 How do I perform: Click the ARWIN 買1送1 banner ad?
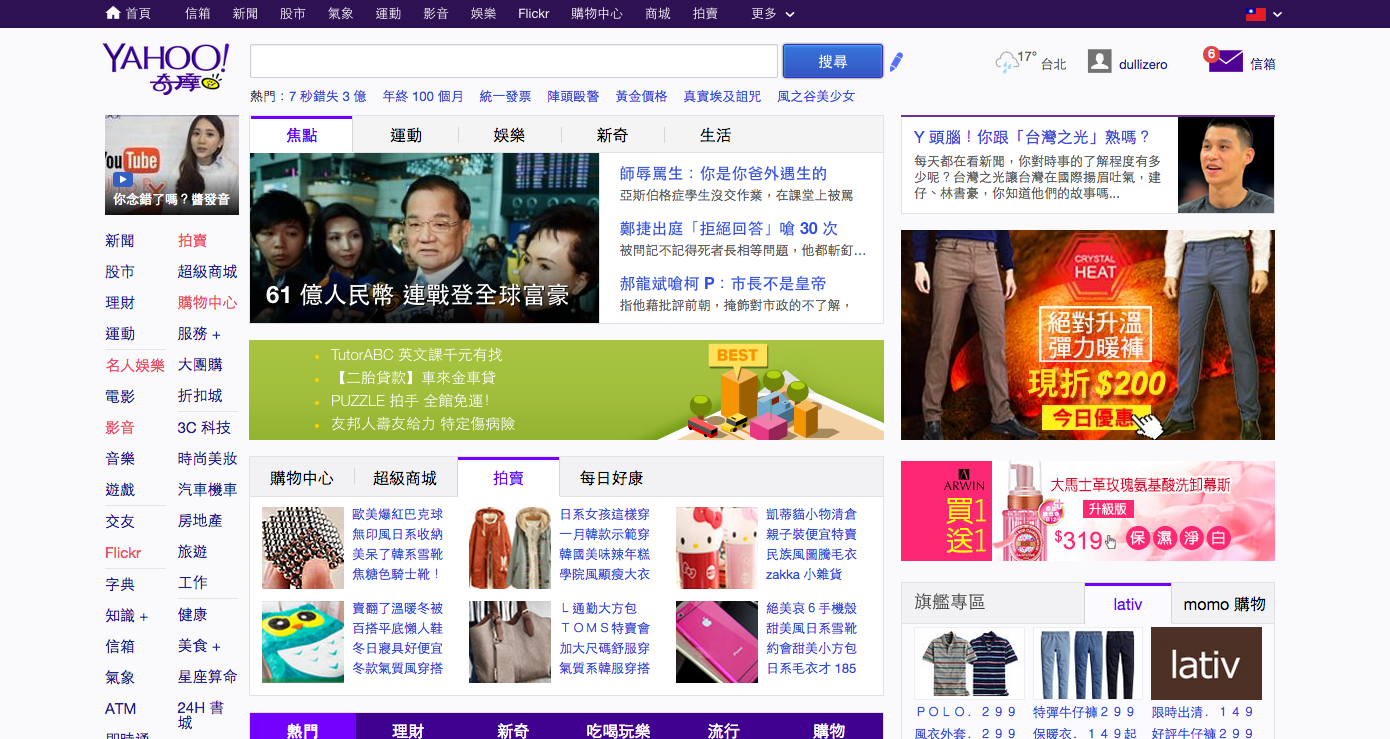[x=1088, y=511]
